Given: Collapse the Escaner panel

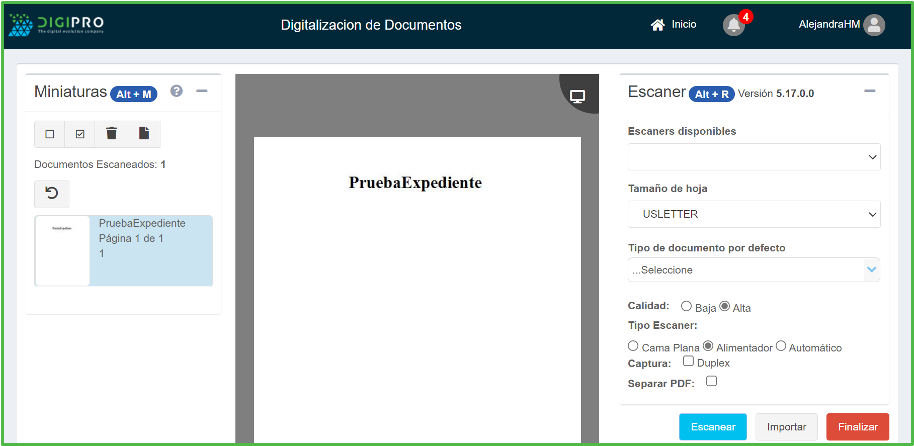Looking at the screenshot, I should point(869,91).
